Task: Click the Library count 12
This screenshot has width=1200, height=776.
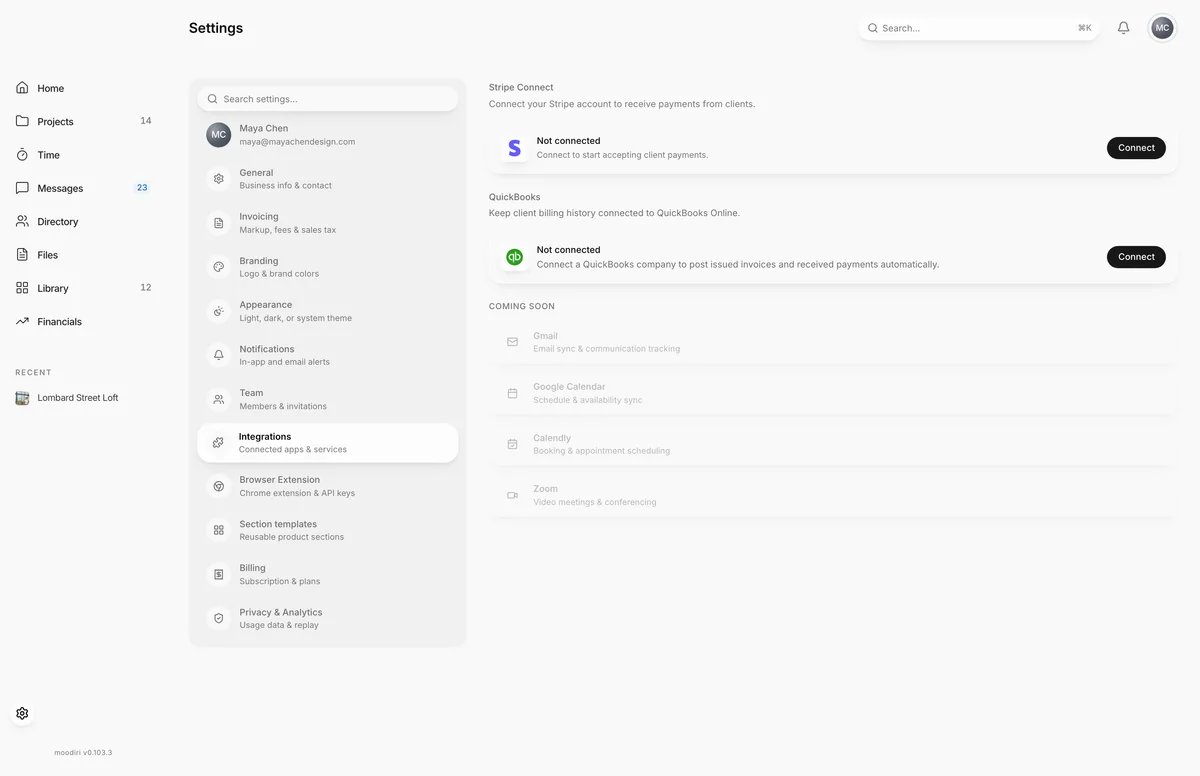Action: [x=146, y=288]
